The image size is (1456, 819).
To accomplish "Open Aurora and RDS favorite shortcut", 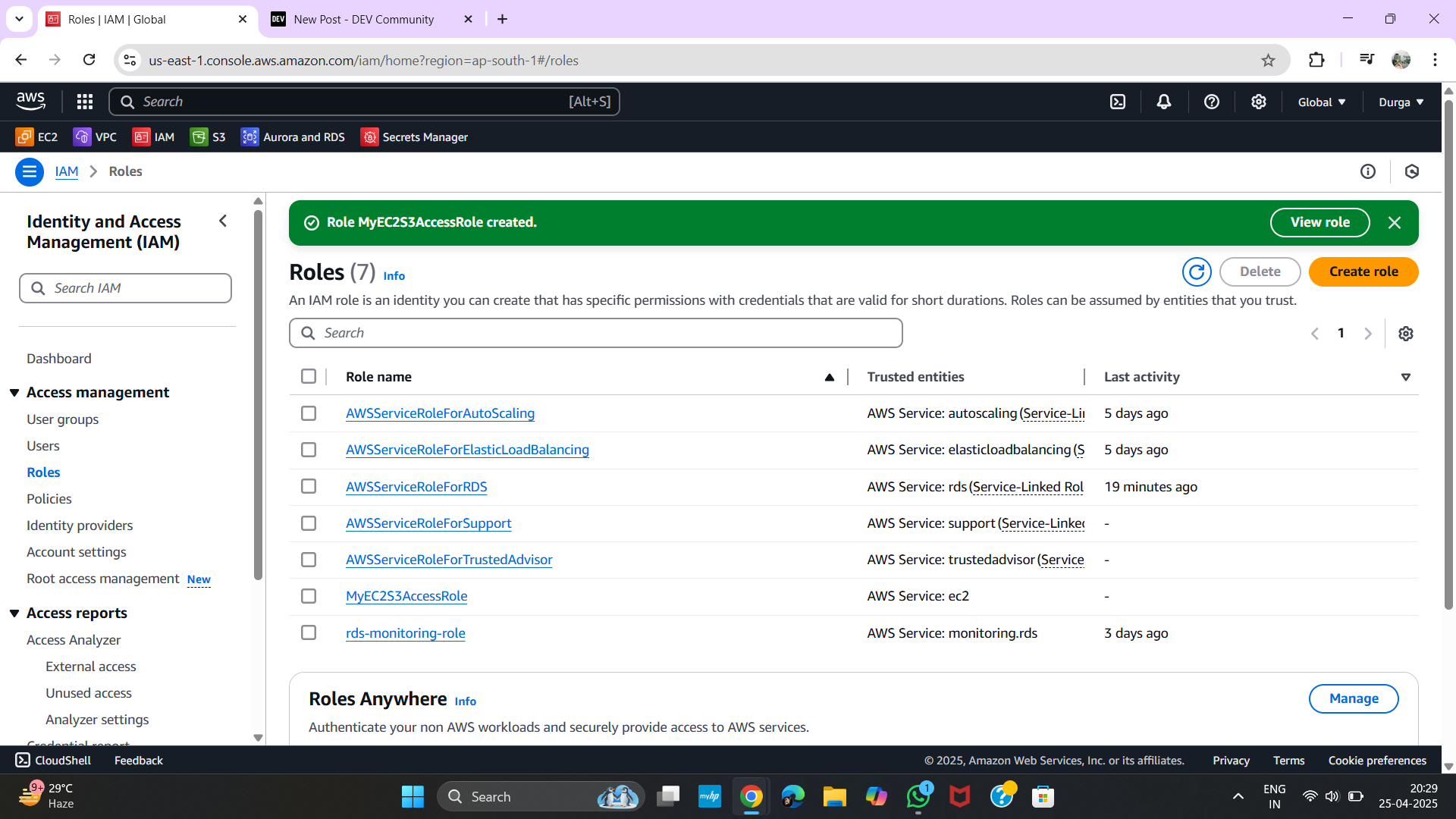I will [293, 137].
